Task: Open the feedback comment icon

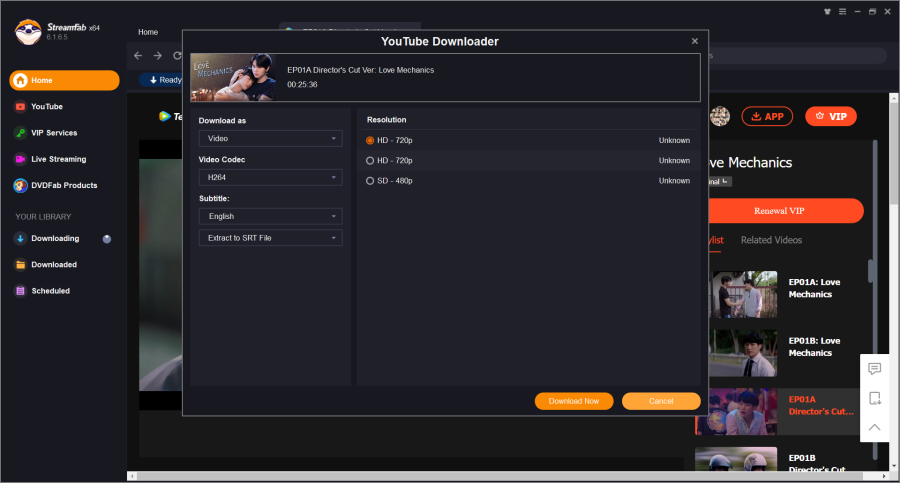Action: point(875,369)
